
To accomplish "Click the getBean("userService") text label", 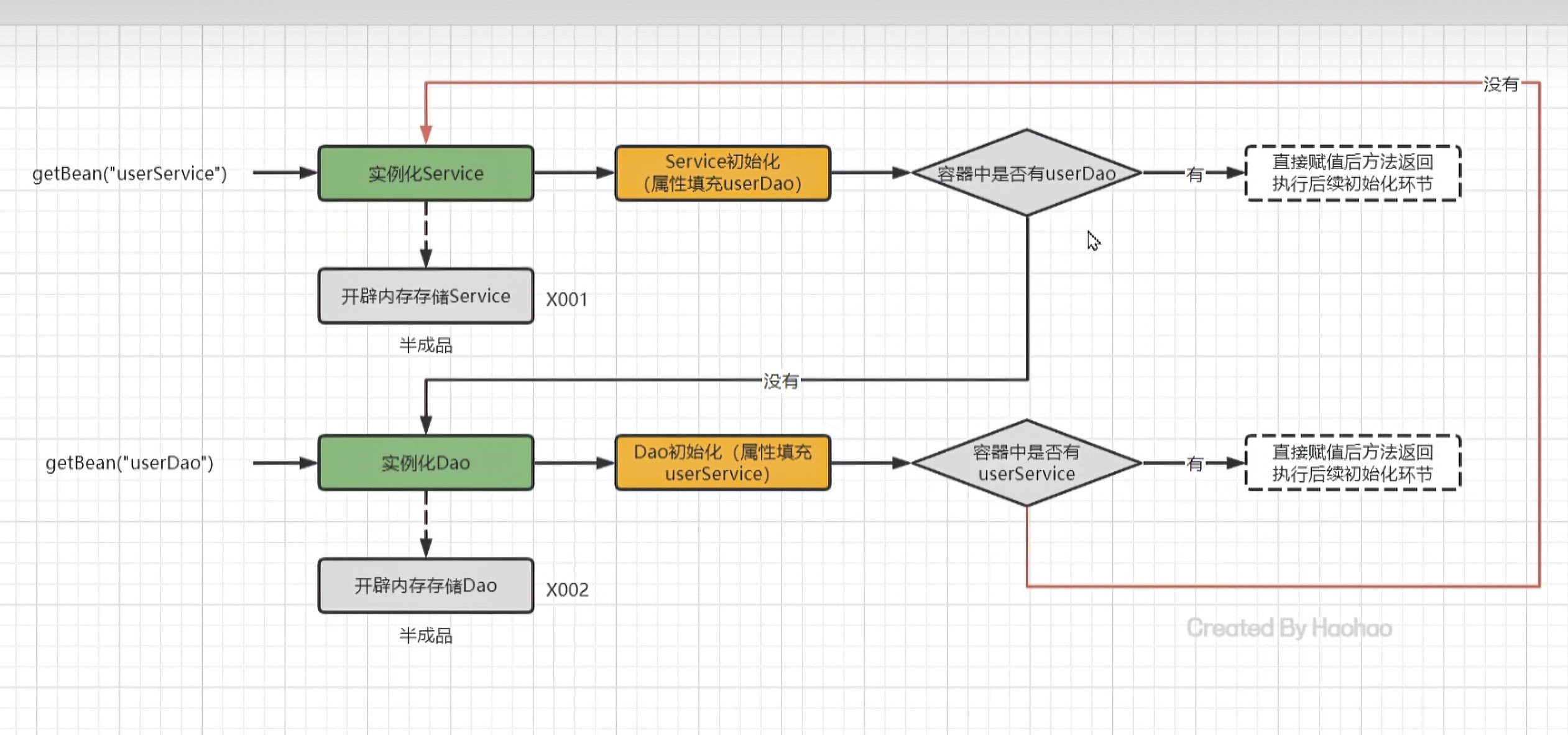I will click(129, 173).
